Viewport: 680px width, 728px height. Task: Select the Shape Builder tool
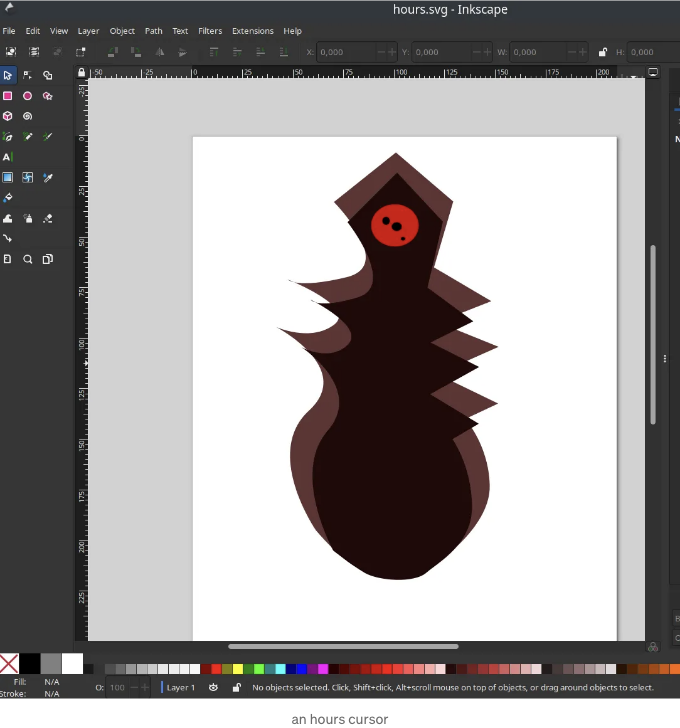coord(47,75)
